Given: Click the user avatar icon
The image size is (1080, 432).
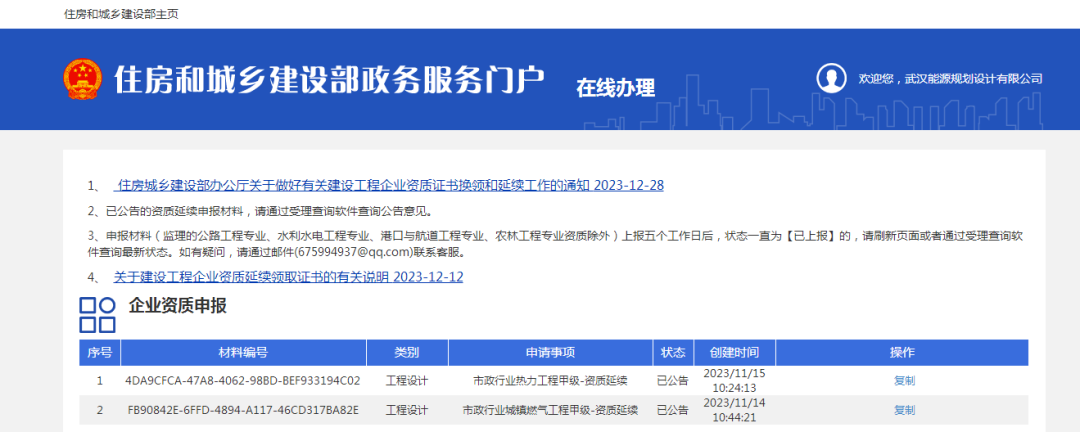Looking at the screenshot, I should [831, 78].
